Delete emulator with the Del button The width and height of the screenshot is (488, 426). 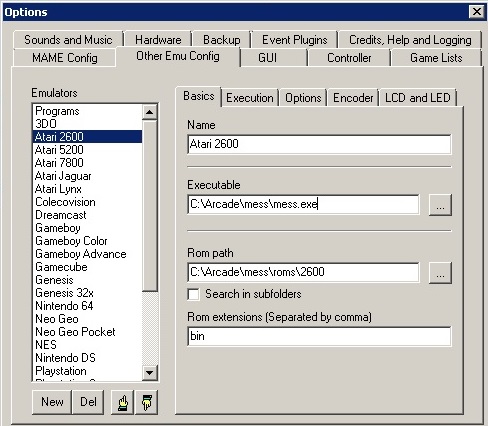point(88,402)
